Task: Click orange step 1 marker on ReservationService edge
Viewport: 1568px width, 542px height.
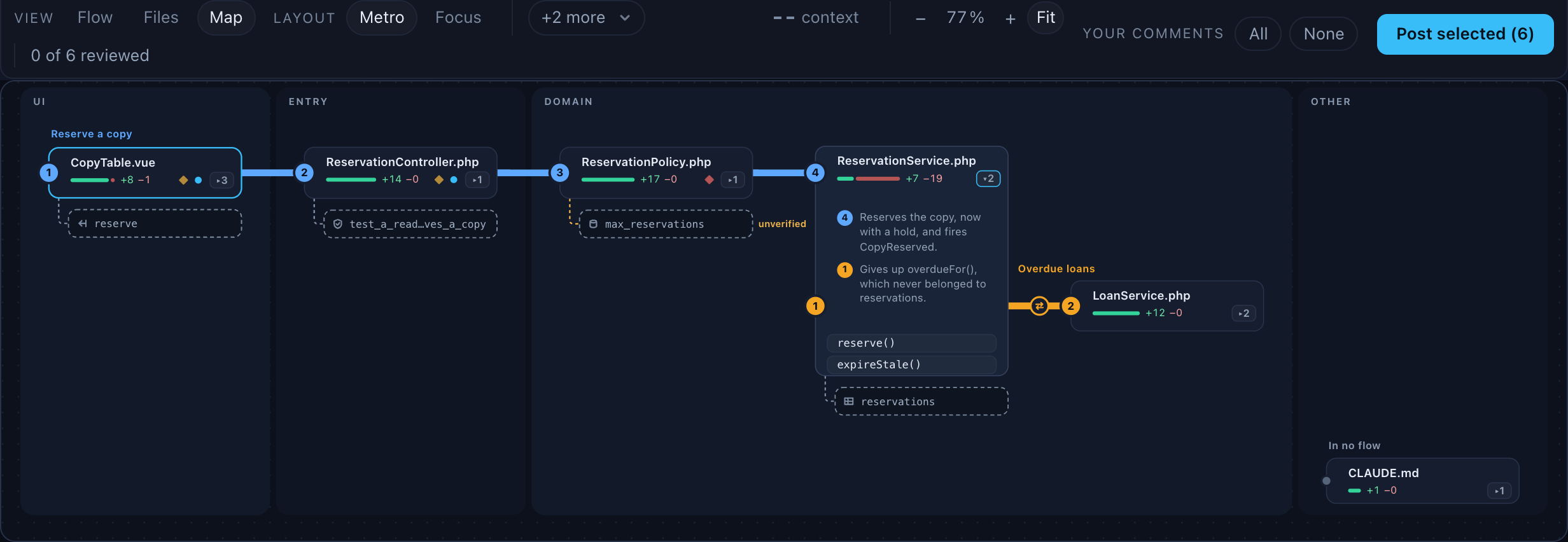Action: [x=815, y=306]
